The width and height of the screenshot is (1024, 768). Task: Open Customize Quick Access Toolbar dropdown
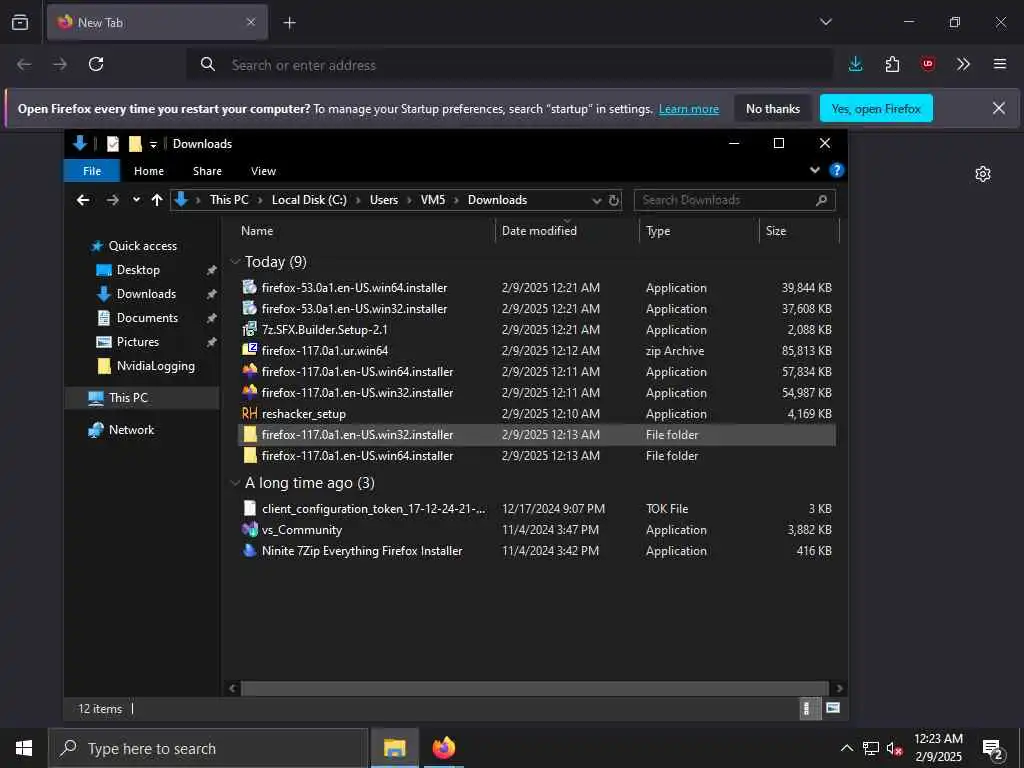(153, 144)
